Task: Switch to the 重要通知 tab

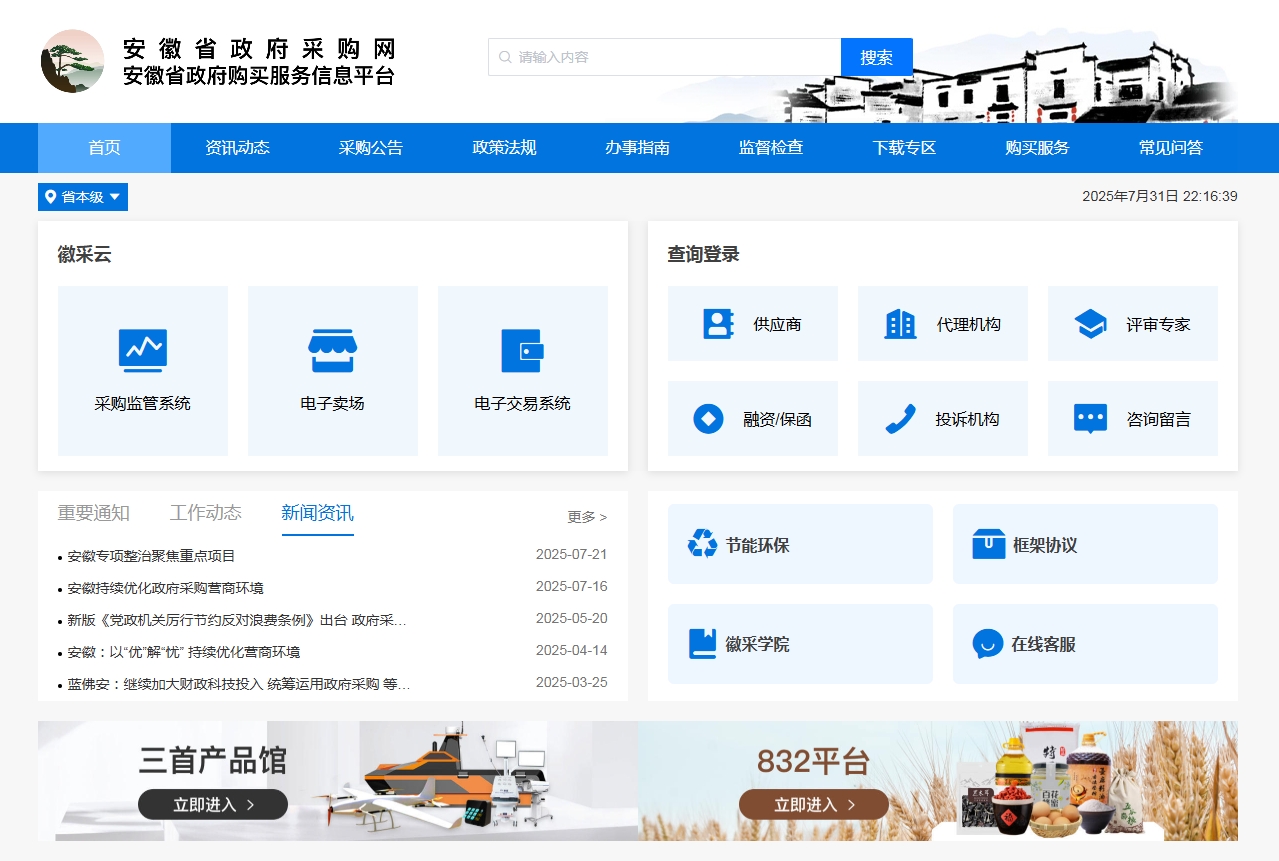Action: coord(92,513)
